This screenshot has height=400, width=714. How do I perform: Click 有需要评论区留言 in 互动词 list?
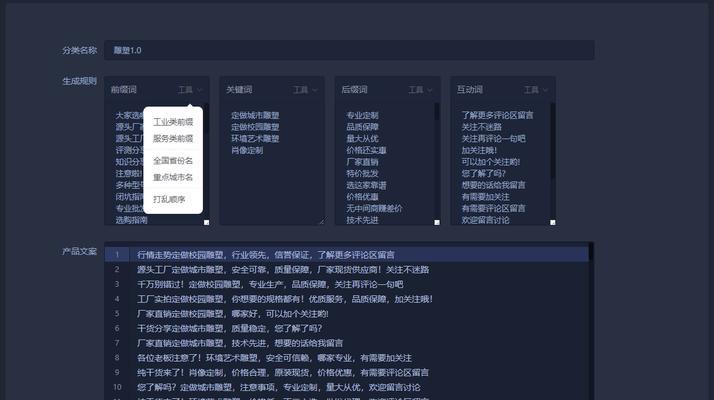[x=494, y=208]
